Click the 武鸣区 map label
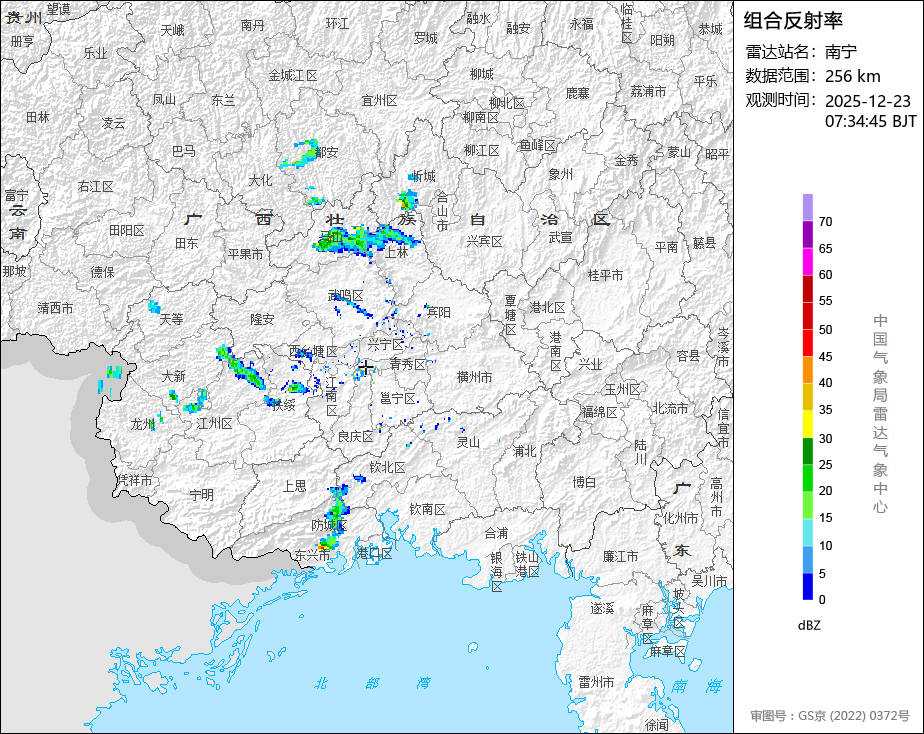 345,295
